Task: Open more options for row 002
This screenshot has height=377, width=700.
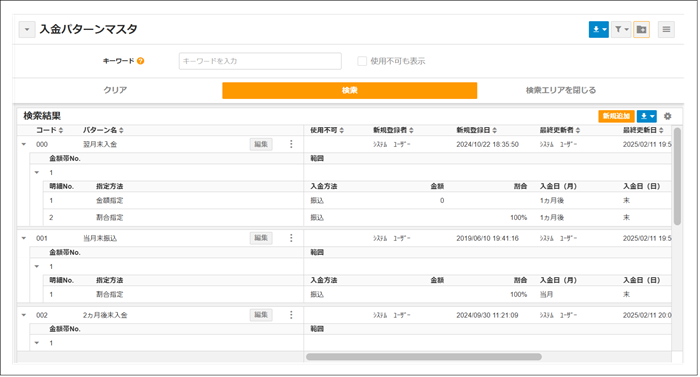Action: [291, 314]
